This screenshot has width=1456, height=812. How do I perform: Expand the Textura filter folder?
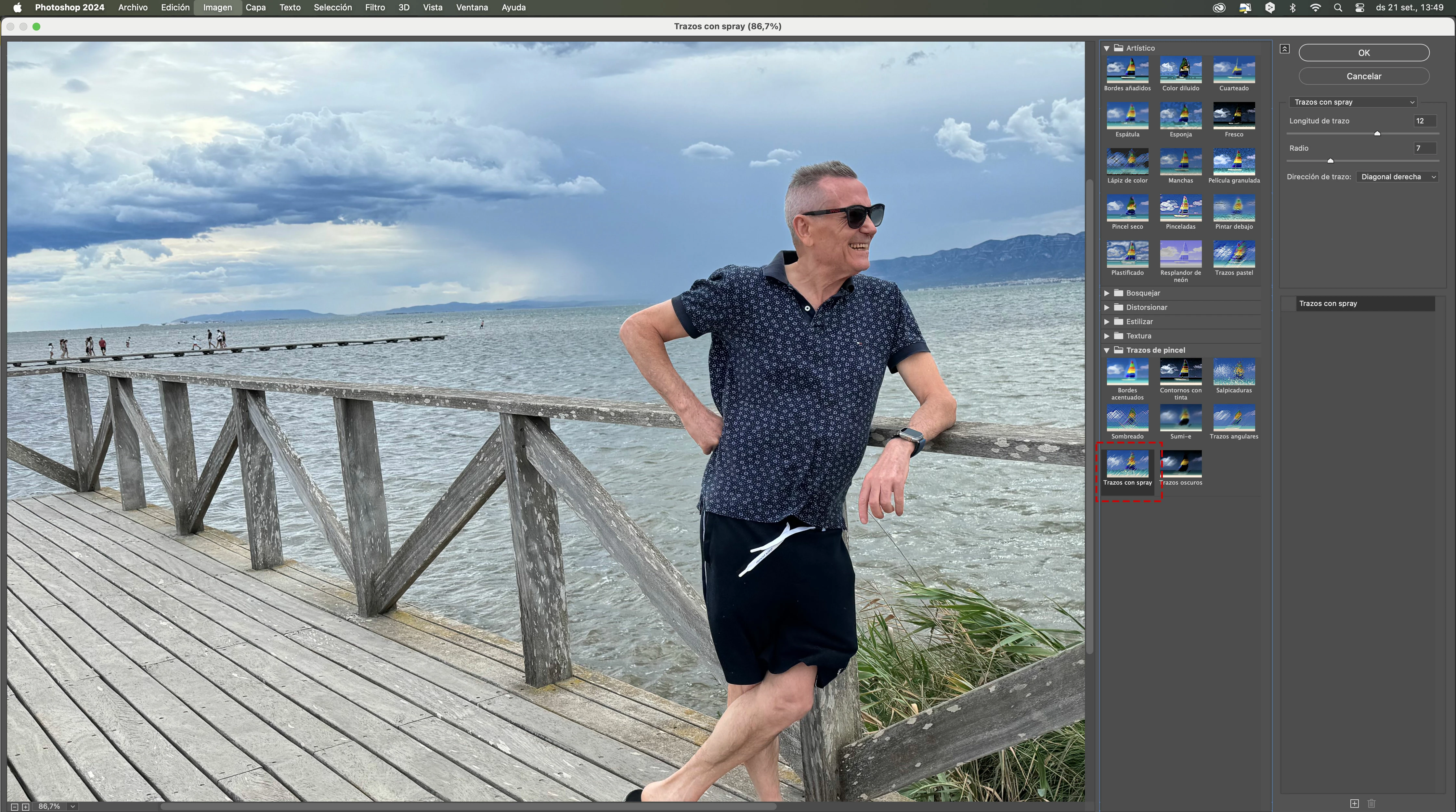[x=1107, y=336]
